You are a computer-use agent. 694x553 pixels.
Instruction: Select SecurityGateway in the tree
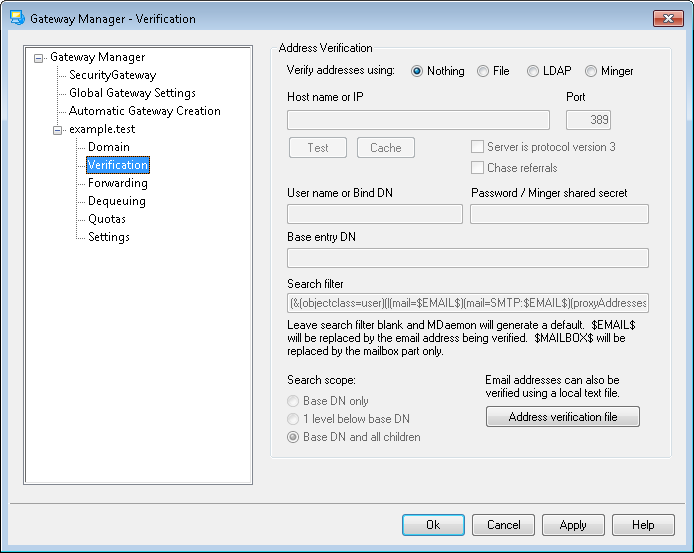(112, 75)
